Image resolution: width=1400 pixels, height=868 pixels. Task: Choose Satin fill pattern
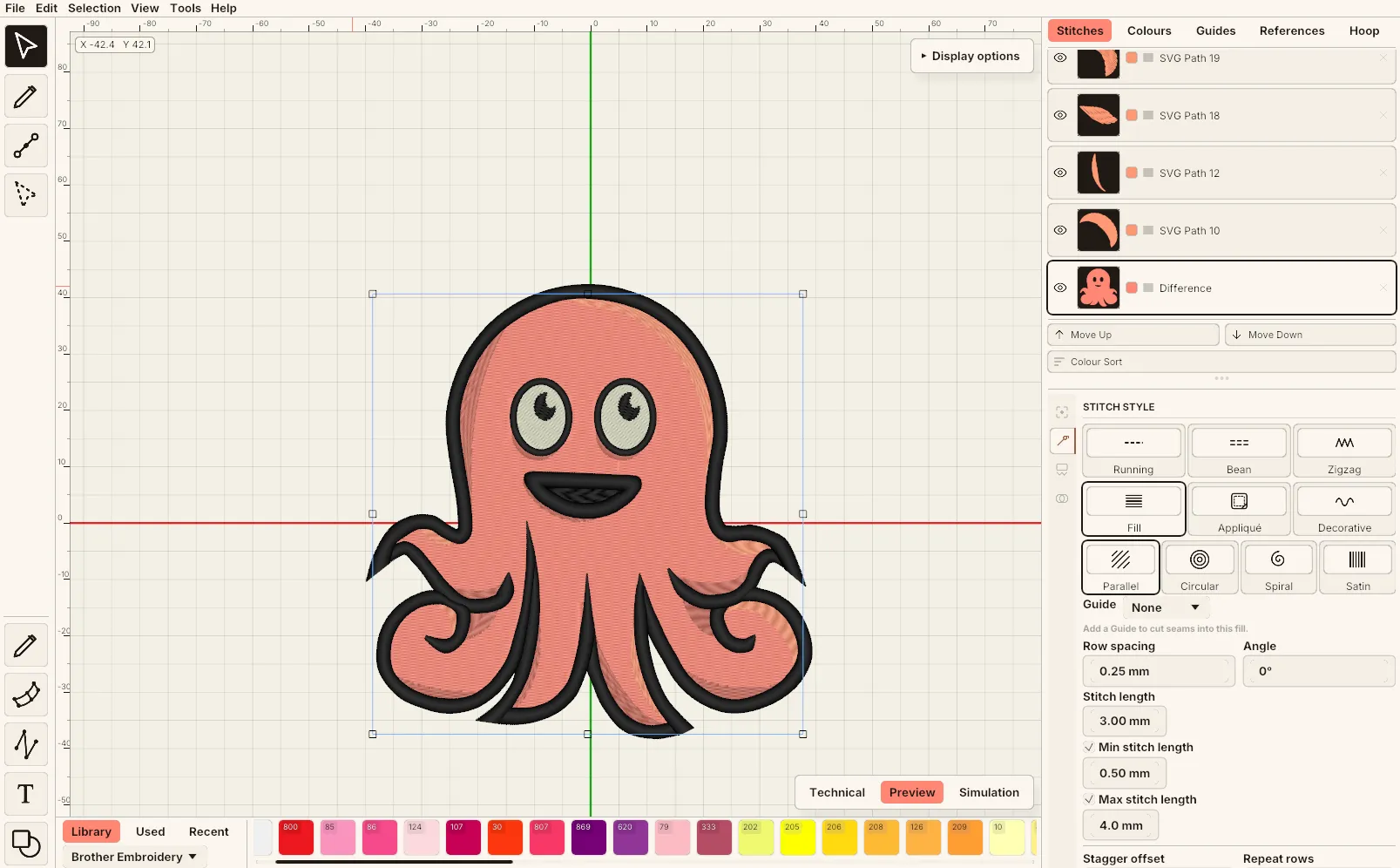click(1357, 568)
